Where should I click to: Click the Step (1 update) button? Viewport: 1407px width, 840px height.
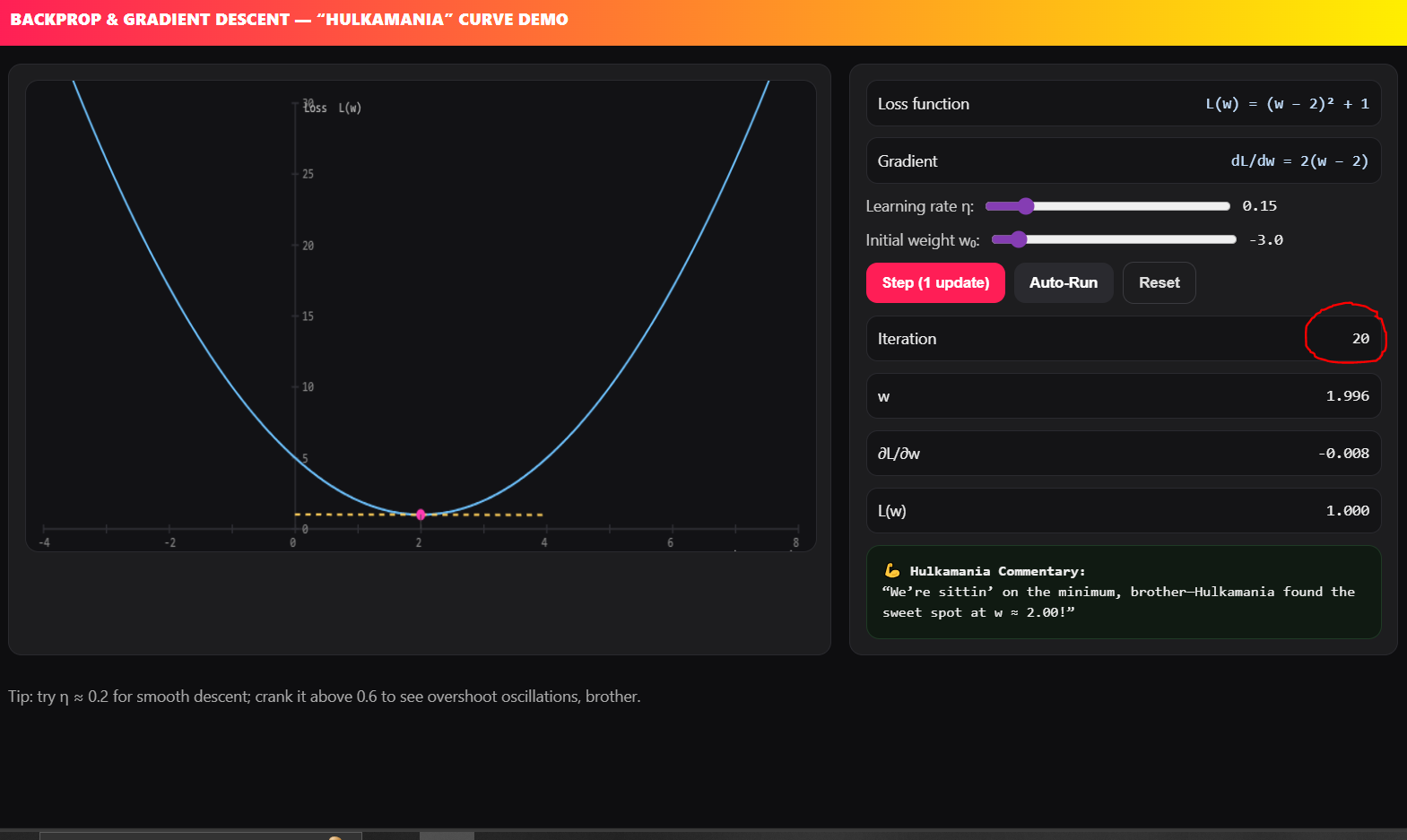click(x=935, y=282)
